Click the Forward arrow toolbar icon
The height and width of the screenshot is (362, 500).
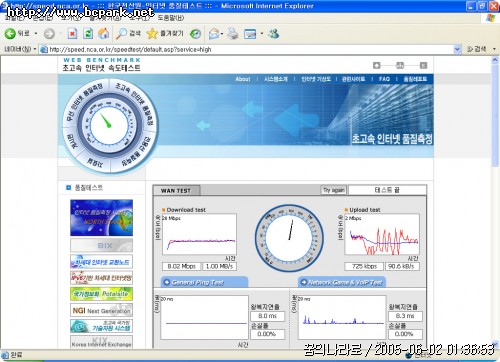pos(49,34)
